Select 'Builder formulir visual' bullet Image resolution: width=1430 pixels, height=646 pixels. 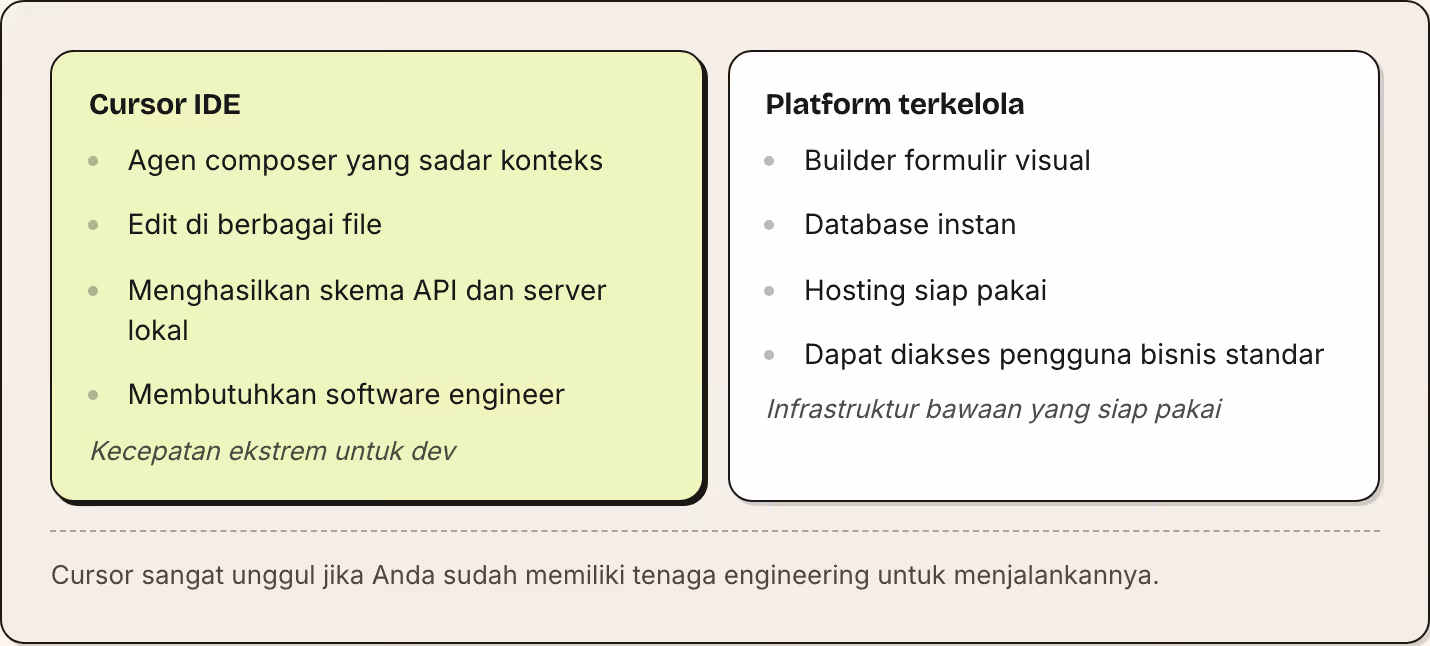point(947,160)
